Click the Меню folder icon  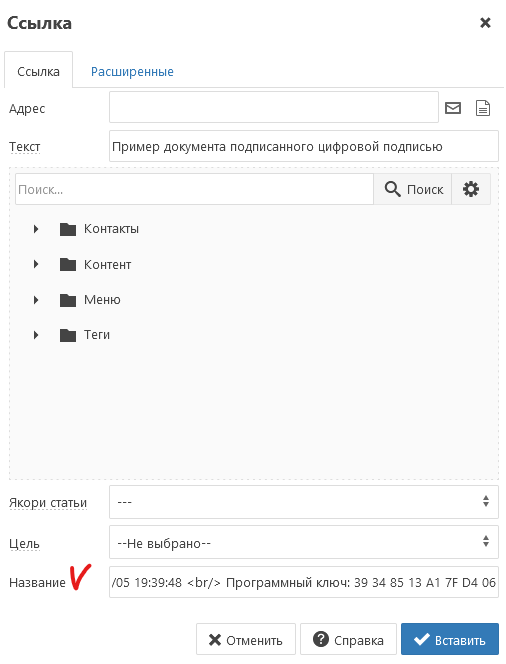click(x=68, y=300)
